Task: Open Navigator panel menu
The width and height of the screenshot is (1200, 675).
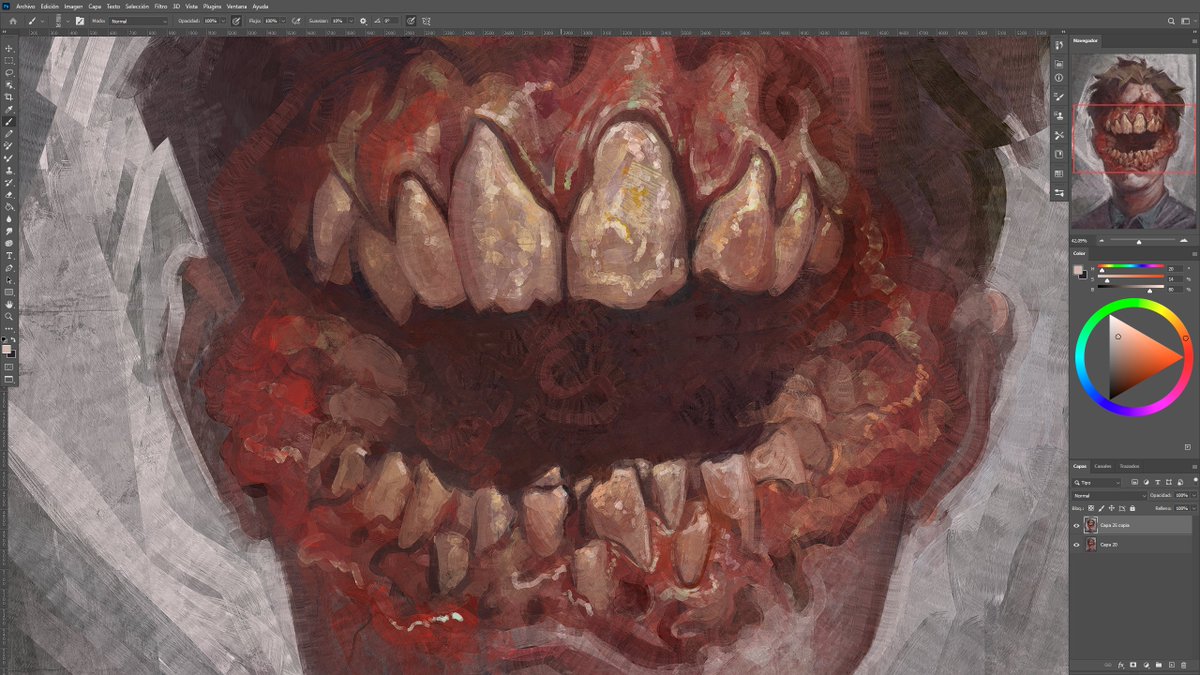Action: [1194, 41]
